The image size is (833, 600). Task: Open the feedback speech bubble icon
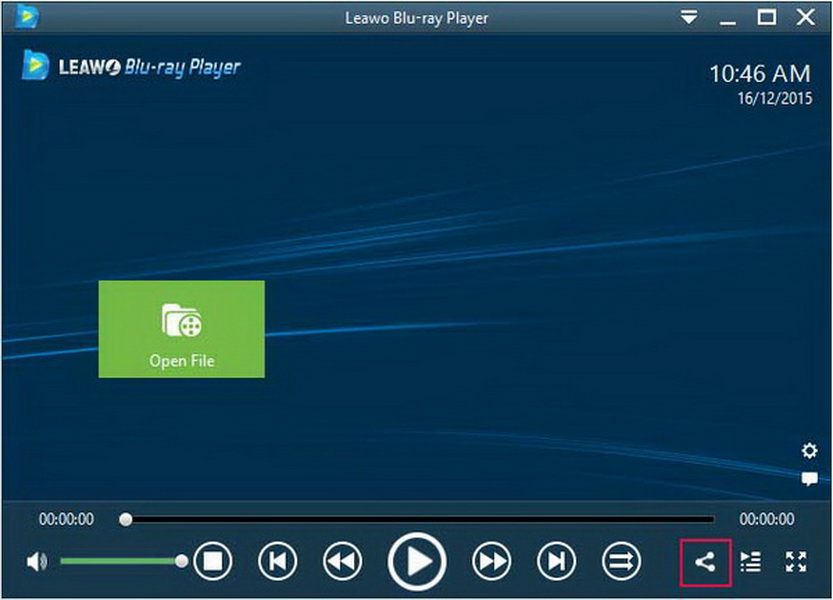(x=809, y=480)
